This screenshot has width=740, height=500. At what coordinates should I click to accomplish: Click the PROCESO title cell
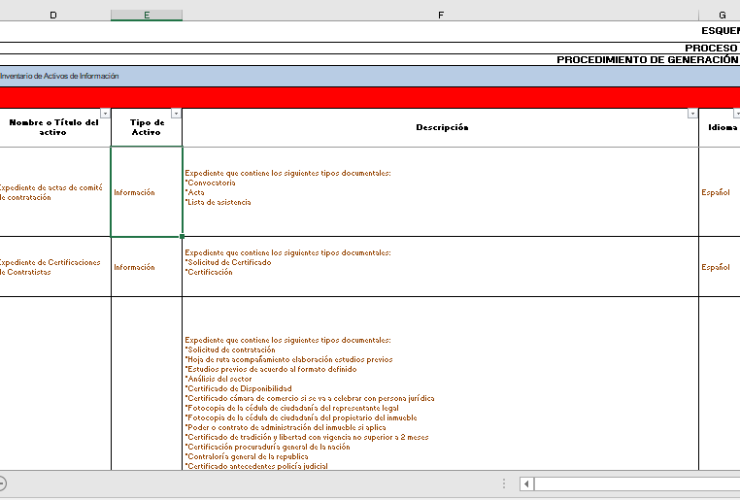(x=370, y=48)
